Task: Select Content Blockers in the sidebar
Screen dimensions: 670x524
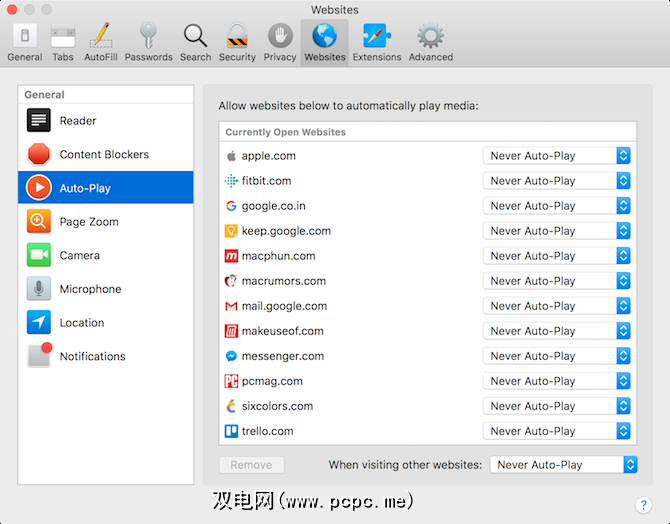Action: click(106, 154)
